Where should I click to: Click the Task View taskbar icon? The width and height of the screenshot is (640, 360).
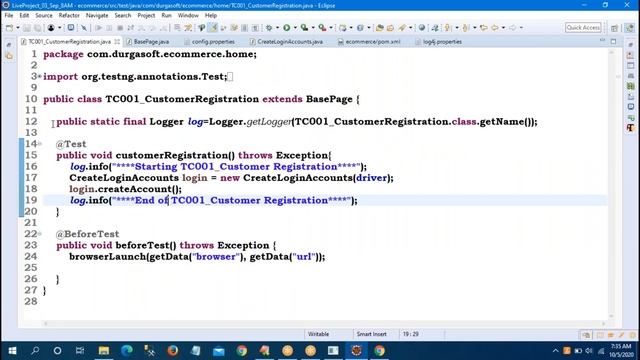click(80, 351)
